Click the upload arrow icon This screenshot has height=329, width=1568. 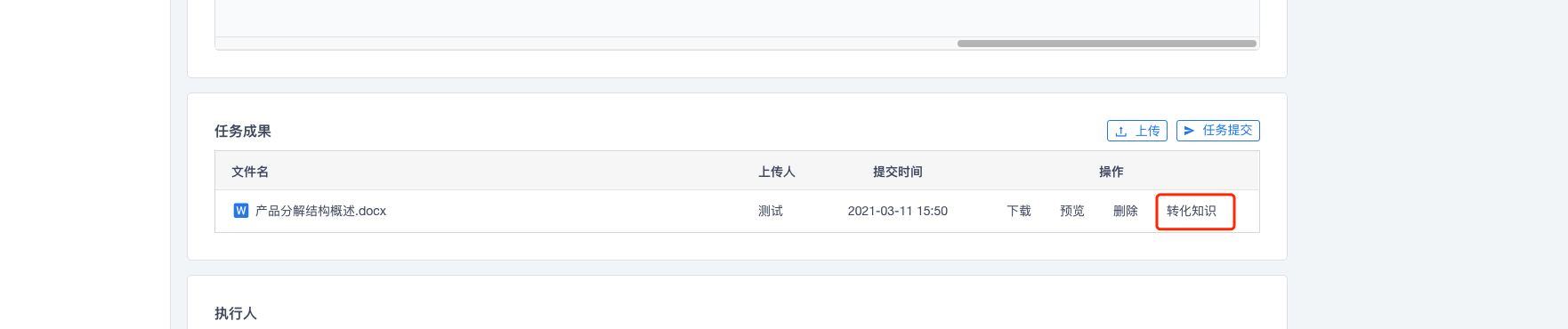(1121, 131)
